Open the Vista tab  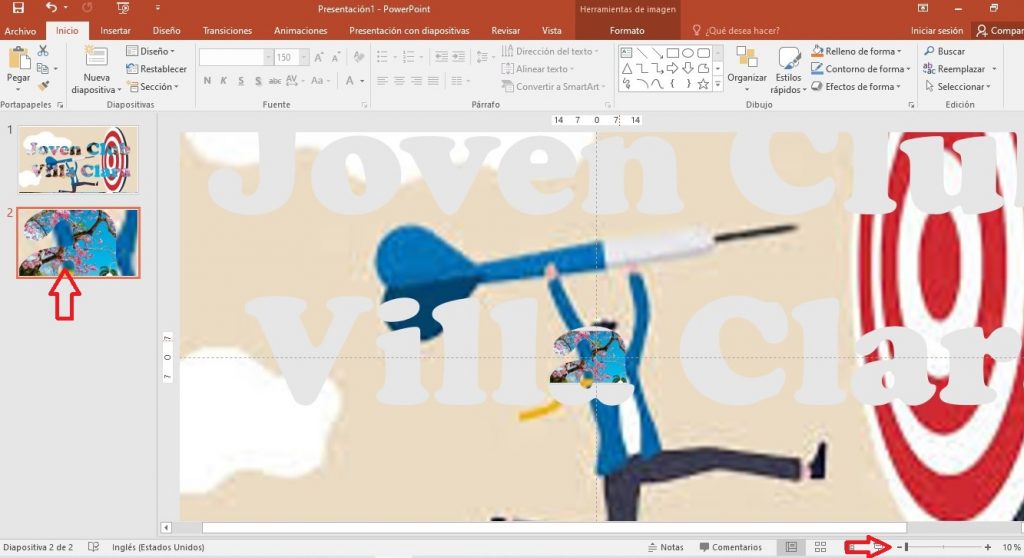(551, 31)
